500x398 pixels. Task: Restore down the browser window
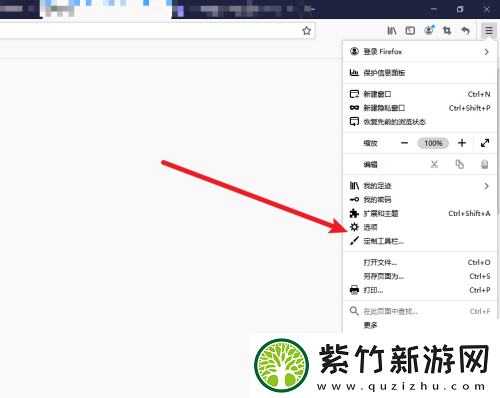(x=460, y=9)
